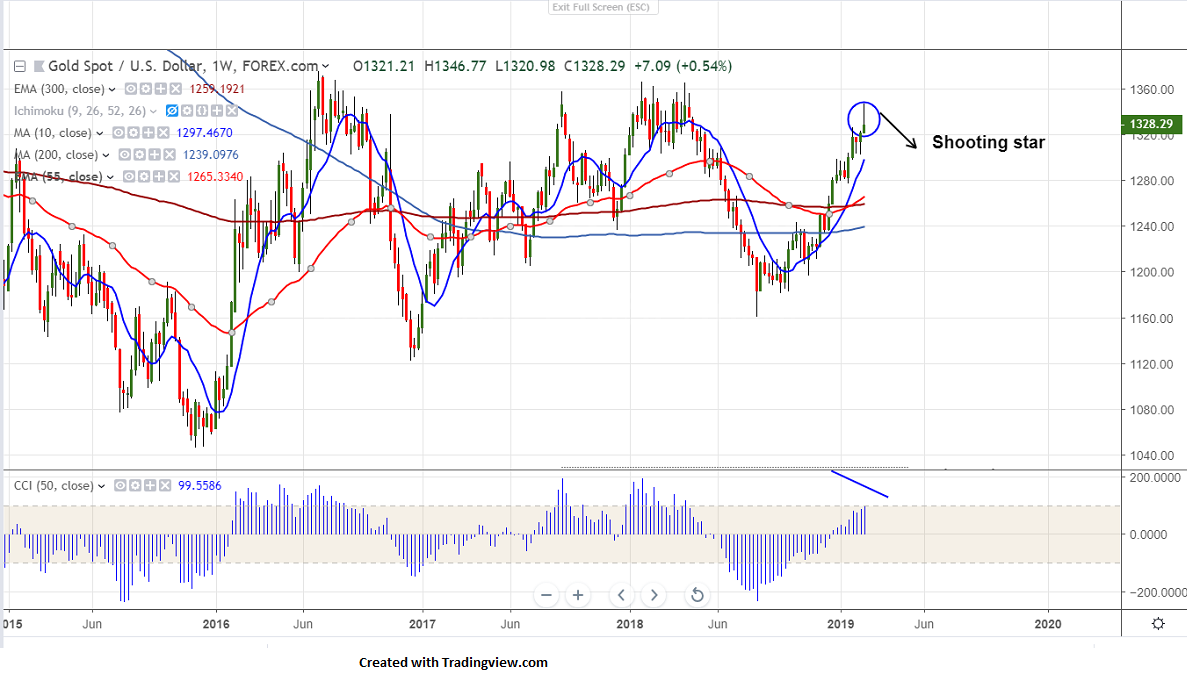This screenshot has height=675, width=1187.
Task: Open chart settings gear in bottom corner
Action: coord(1158,624)
